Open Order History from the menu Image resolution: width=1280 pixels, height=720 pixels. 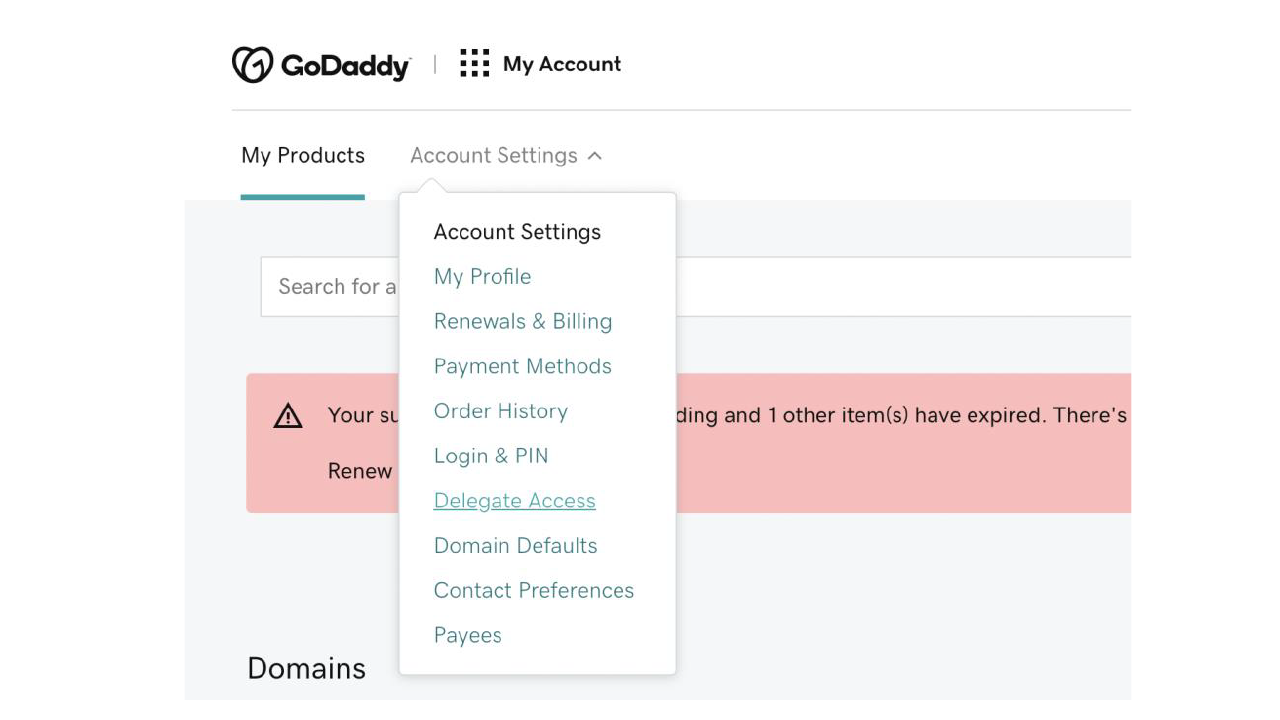coord(501,411)
